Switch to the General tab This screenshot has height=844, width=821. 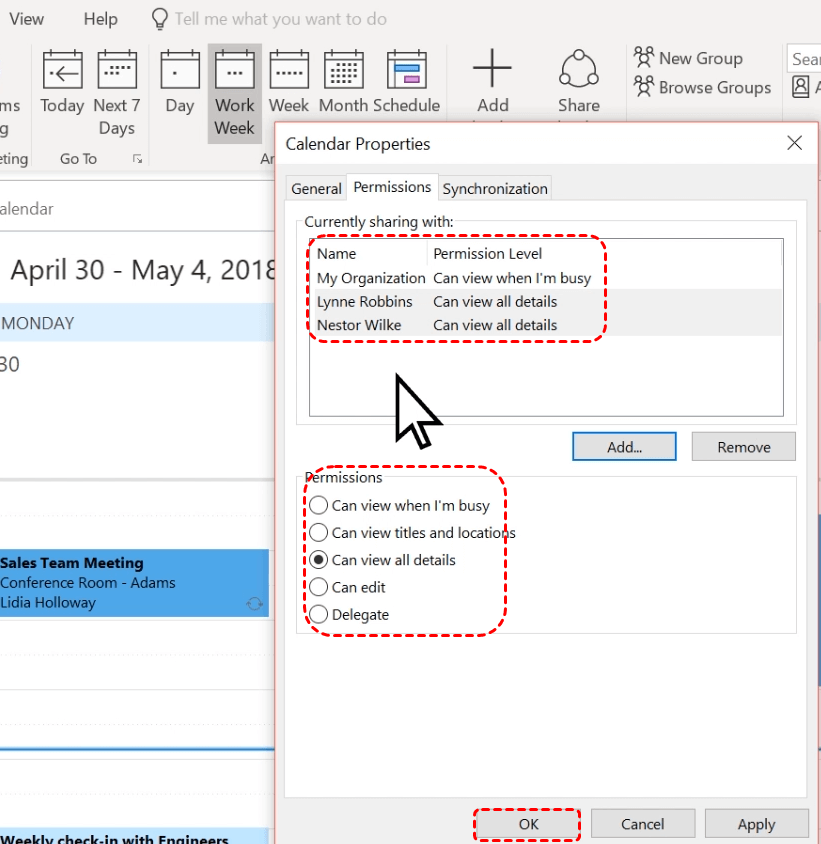(316, 188)
